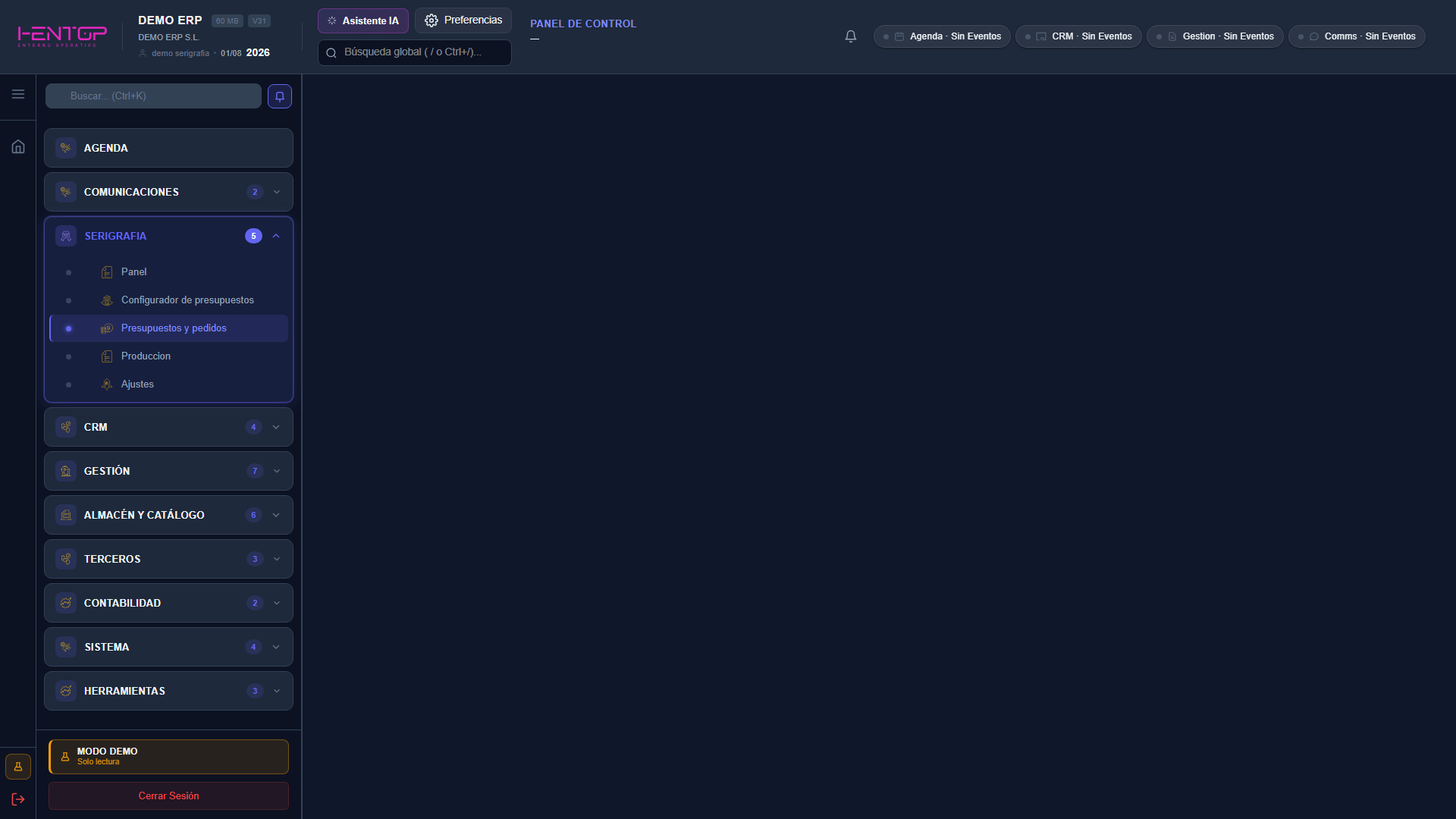
Task: Click the TERCEROS module icon
Action: coord(66,559)
